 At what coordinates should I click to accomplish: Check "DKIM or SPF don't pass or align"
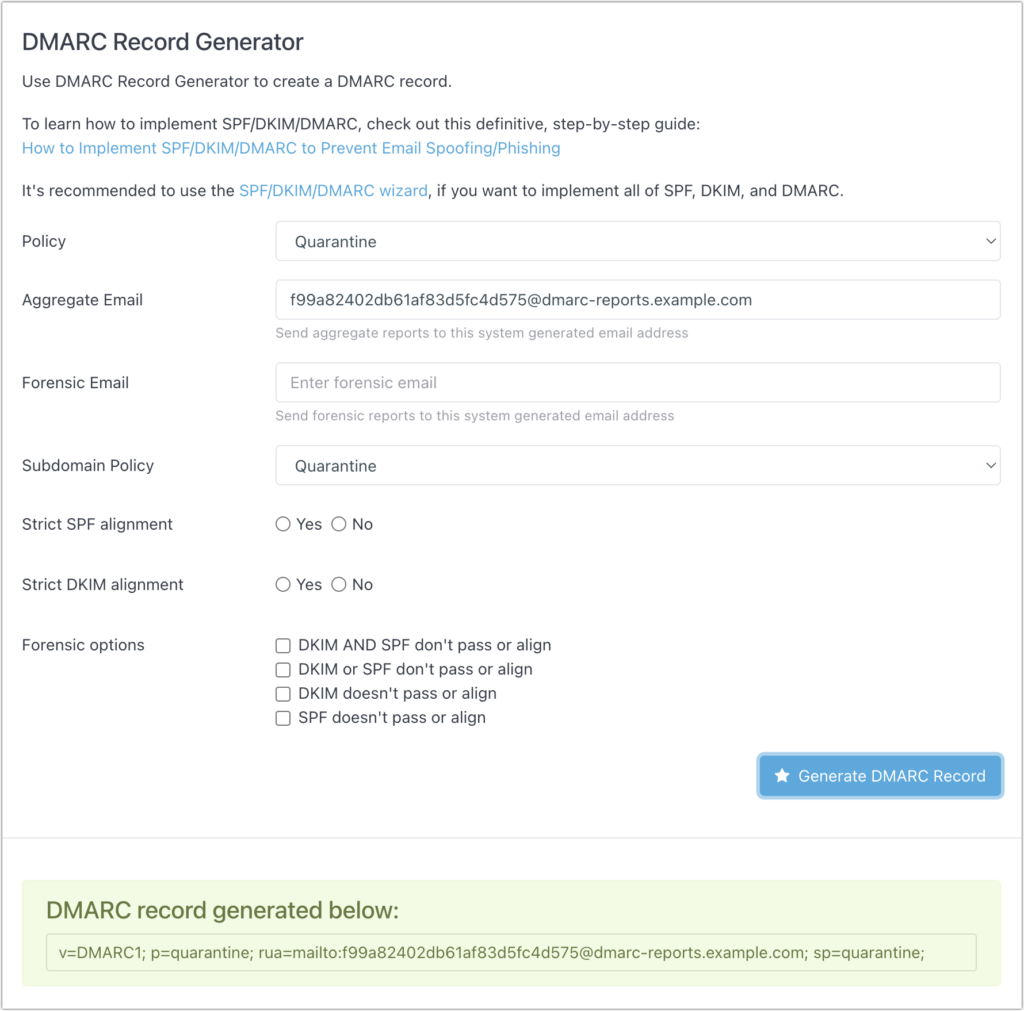(x=283, y=670)
